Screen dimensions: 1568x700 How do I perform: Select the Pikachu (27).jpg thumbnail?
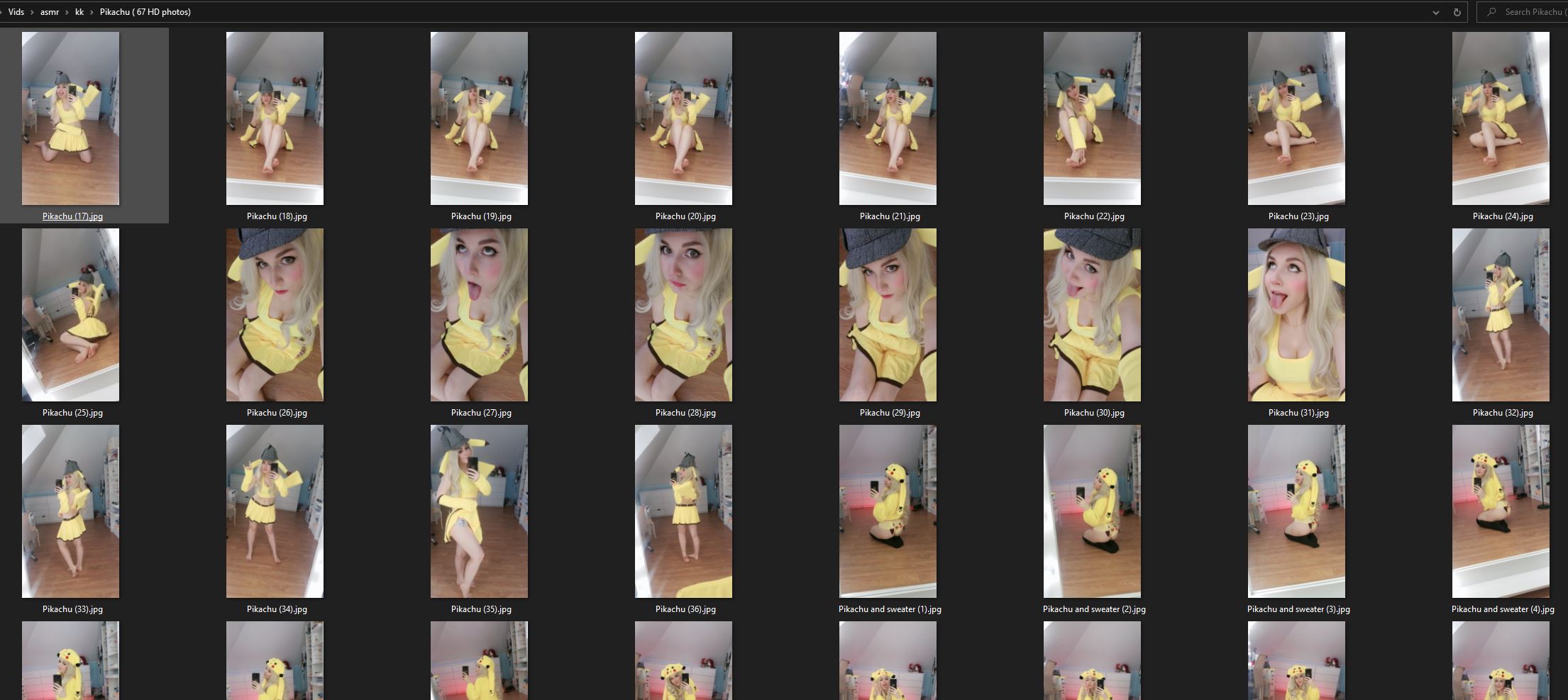pyautogui.click(x=479, y=315)
